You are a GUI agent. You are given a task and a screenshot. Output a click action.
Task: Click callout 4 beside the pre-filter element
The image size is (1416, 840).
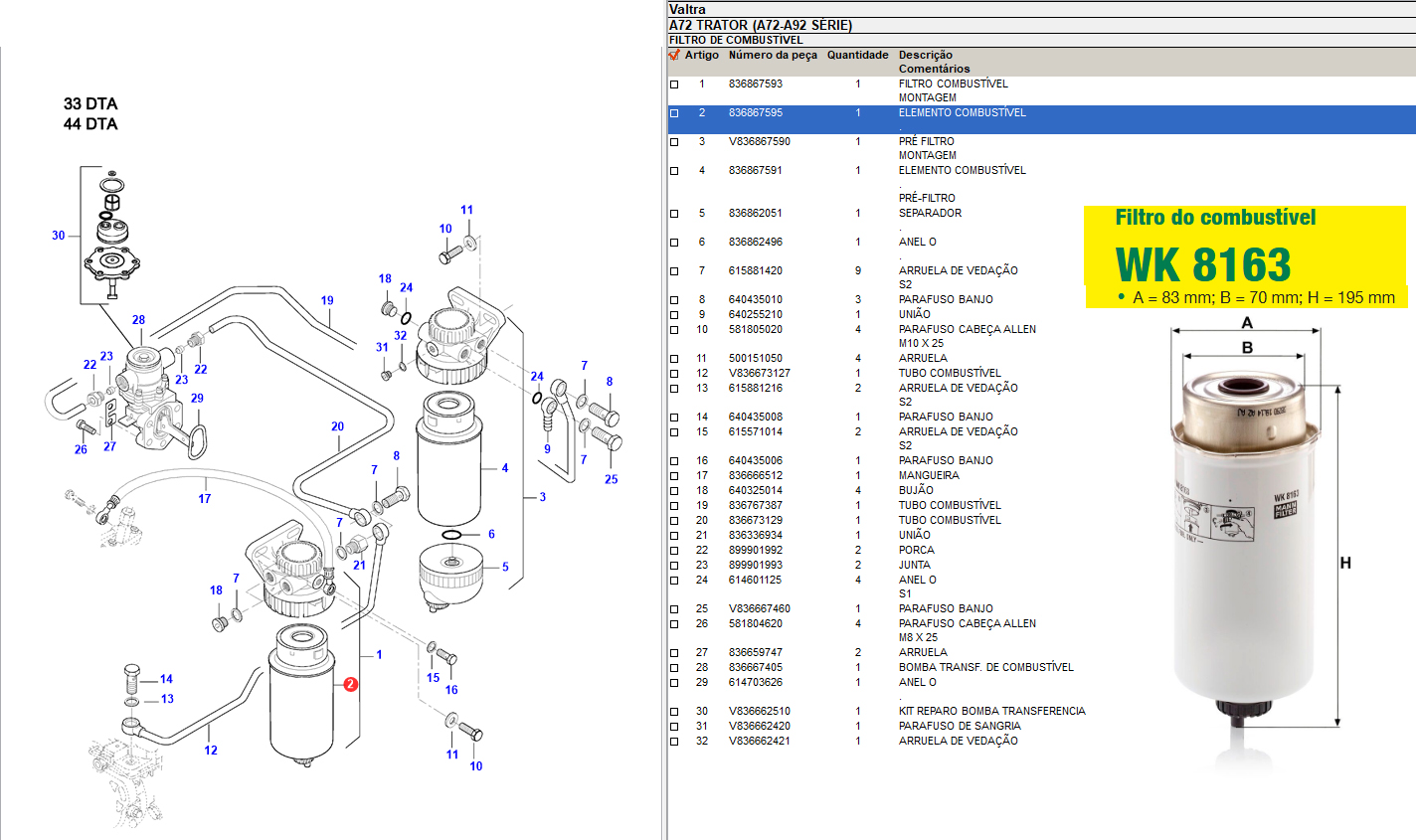(505, 468)
